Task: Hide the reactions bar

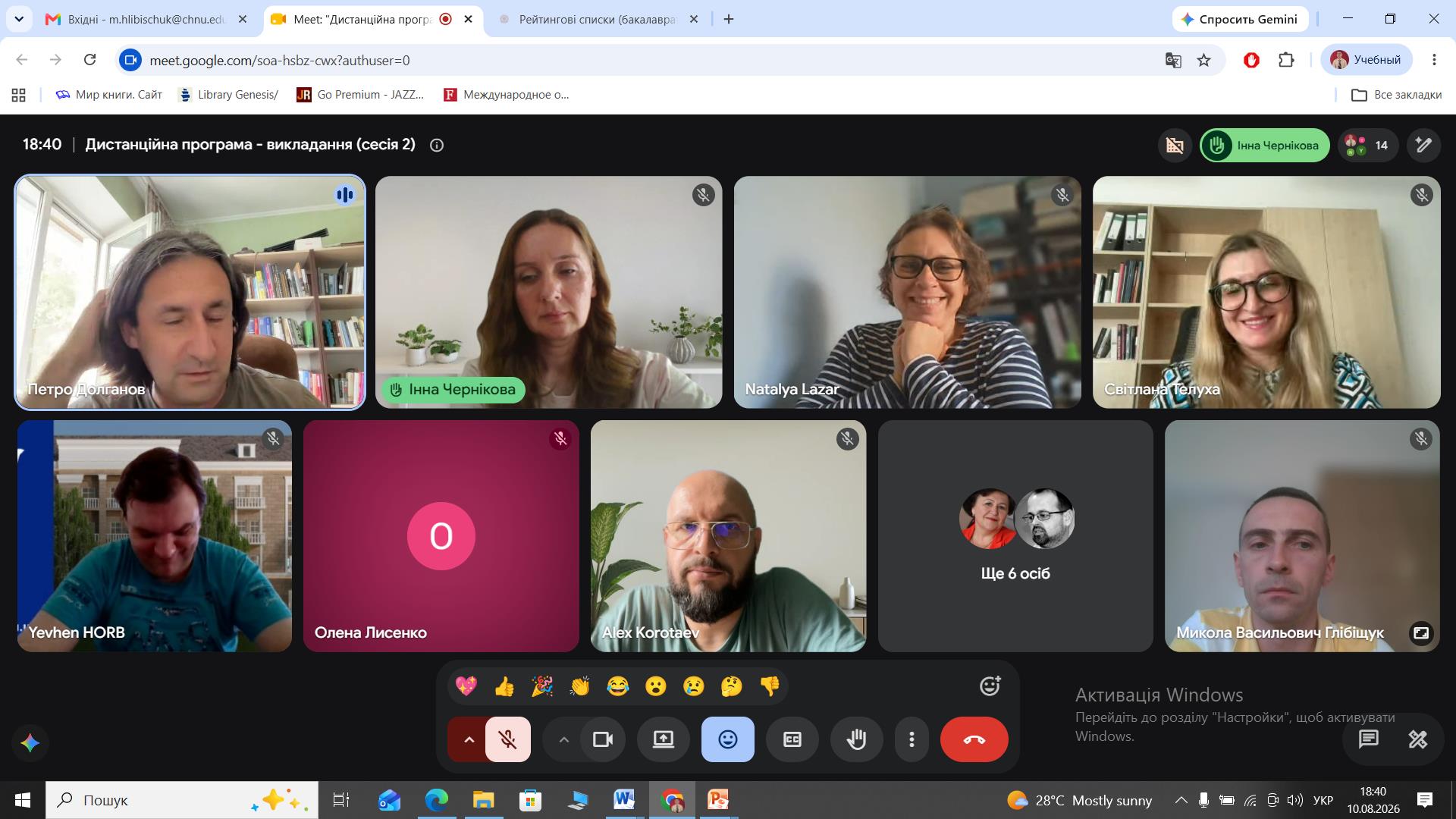Action: pos(727,739)
